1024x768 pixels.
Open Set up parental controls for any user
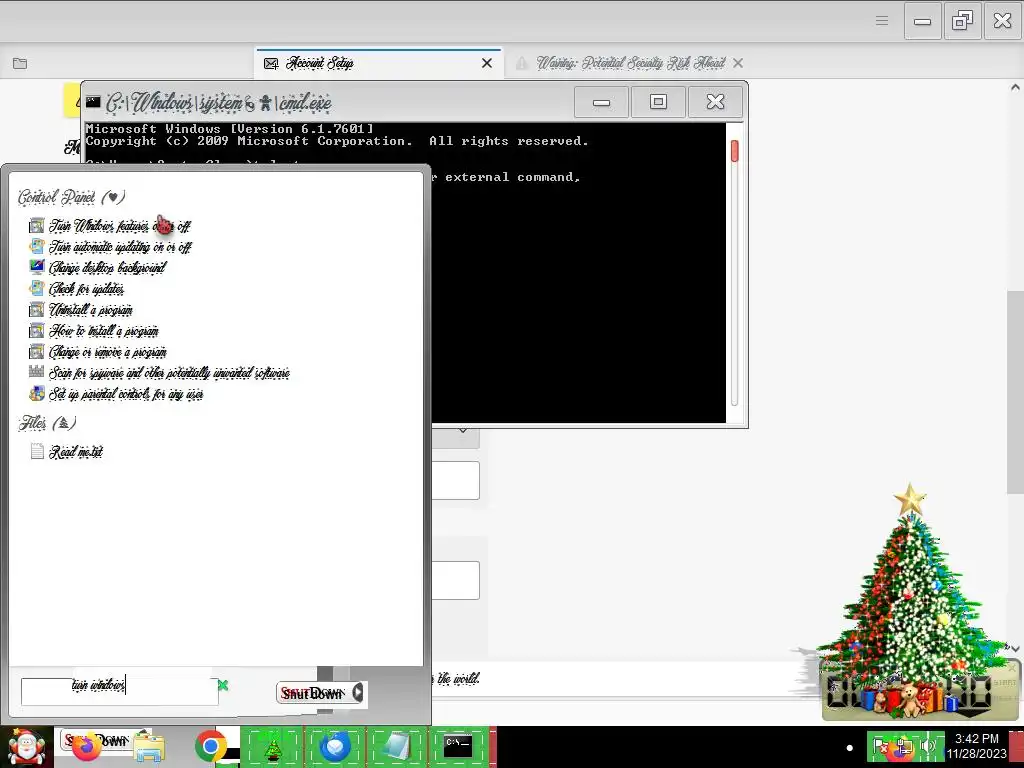pos(116,394)
